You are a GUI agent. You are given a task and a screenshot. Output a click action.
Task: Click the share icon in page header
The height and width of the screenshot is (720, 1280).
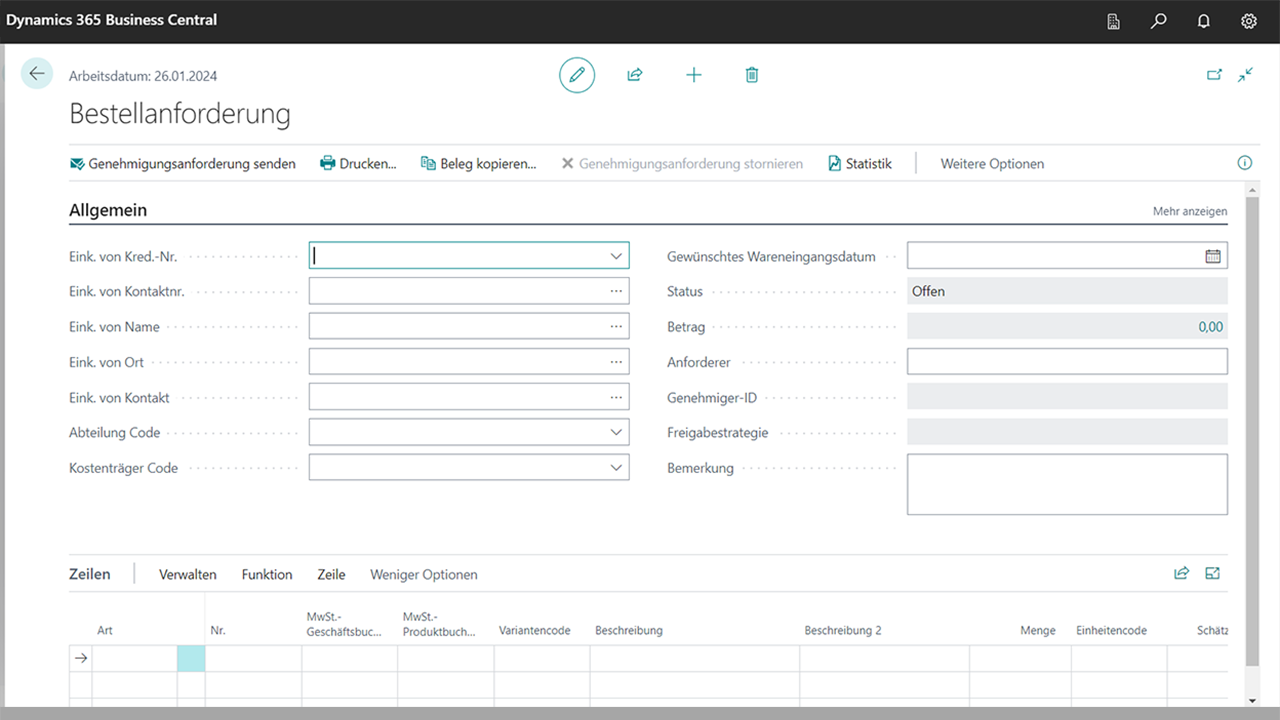(x=635, y=75)
